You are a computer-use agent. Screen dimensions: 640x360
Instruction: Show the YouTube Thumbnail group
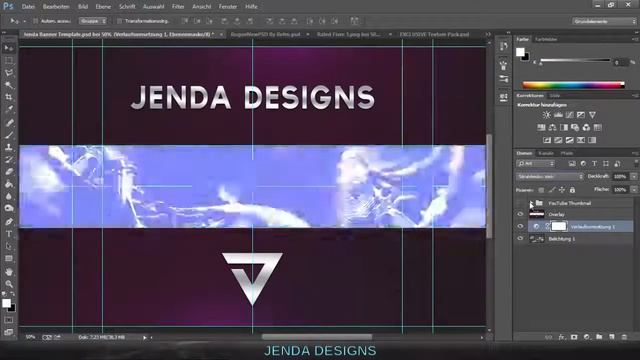[x=520, y=203]
